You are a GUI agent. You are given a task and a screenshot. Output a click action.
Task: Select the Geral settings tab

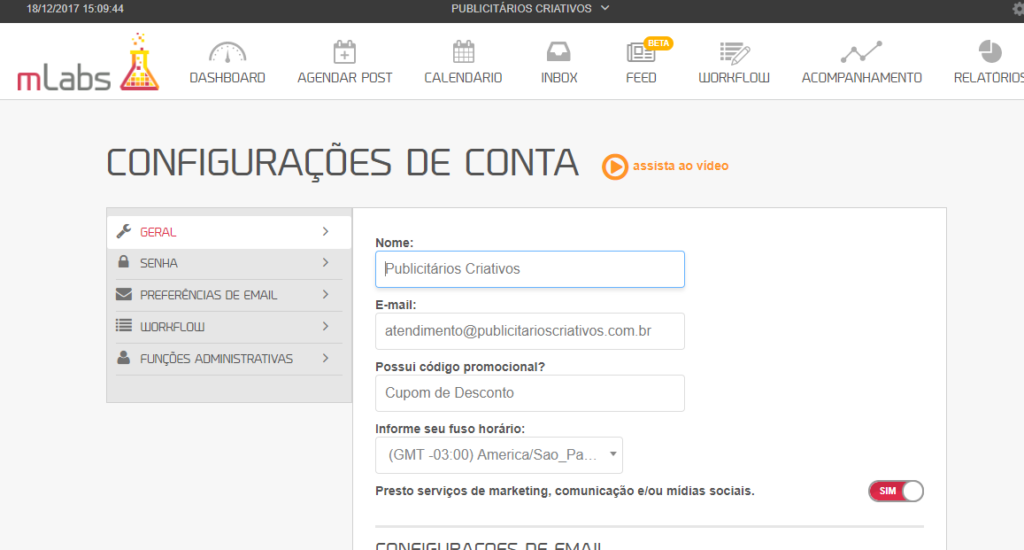[x=229, y=232]
